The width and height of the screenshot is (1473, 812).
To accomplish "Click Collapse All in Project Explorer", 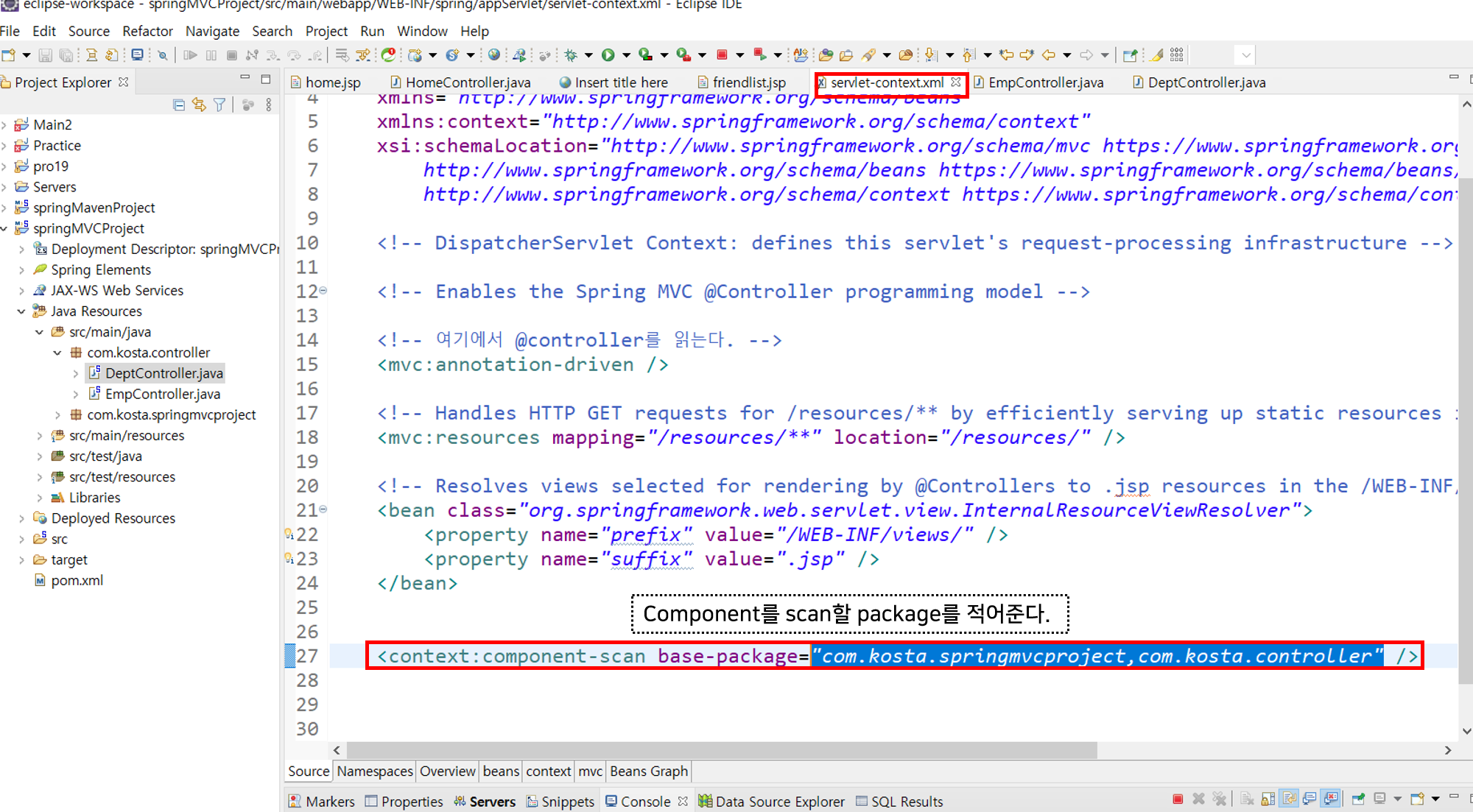I will click(x=178, y=105).
